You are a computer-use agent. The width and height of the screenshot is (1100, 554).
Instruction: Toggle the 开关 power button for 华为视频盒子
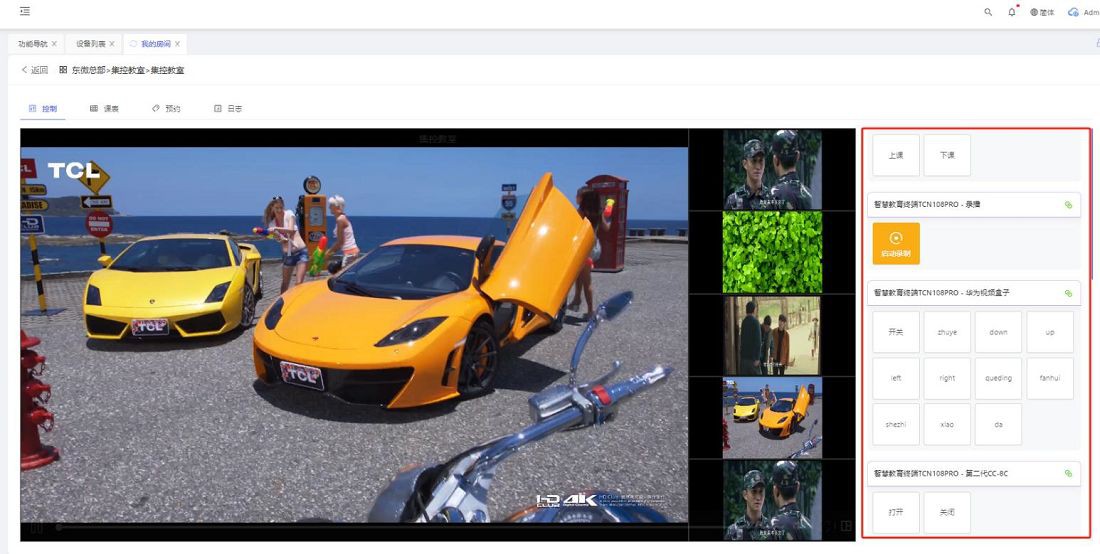coord(896,332)
